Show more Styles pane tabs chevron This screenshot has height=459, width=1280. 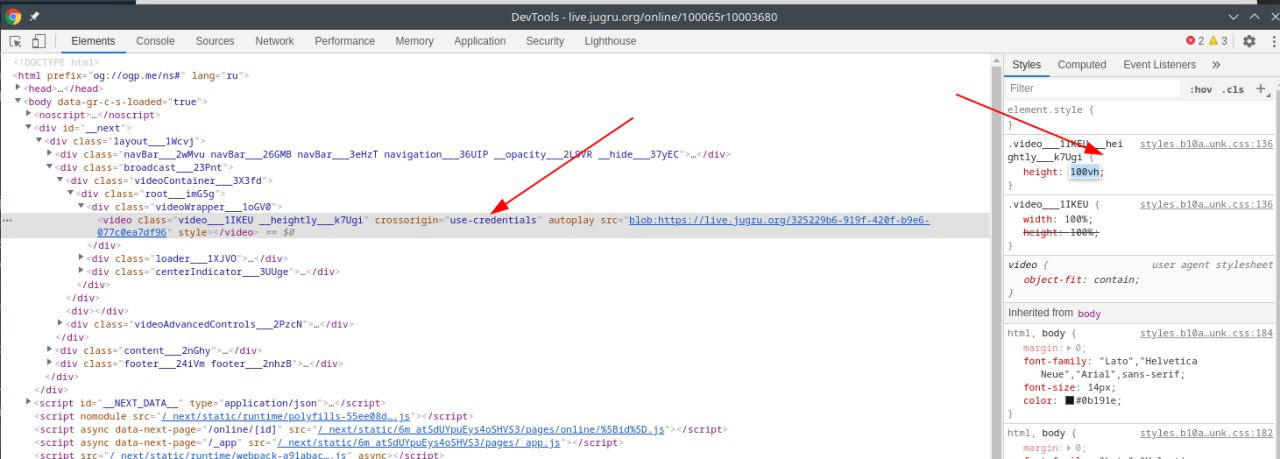[1216, 65]
